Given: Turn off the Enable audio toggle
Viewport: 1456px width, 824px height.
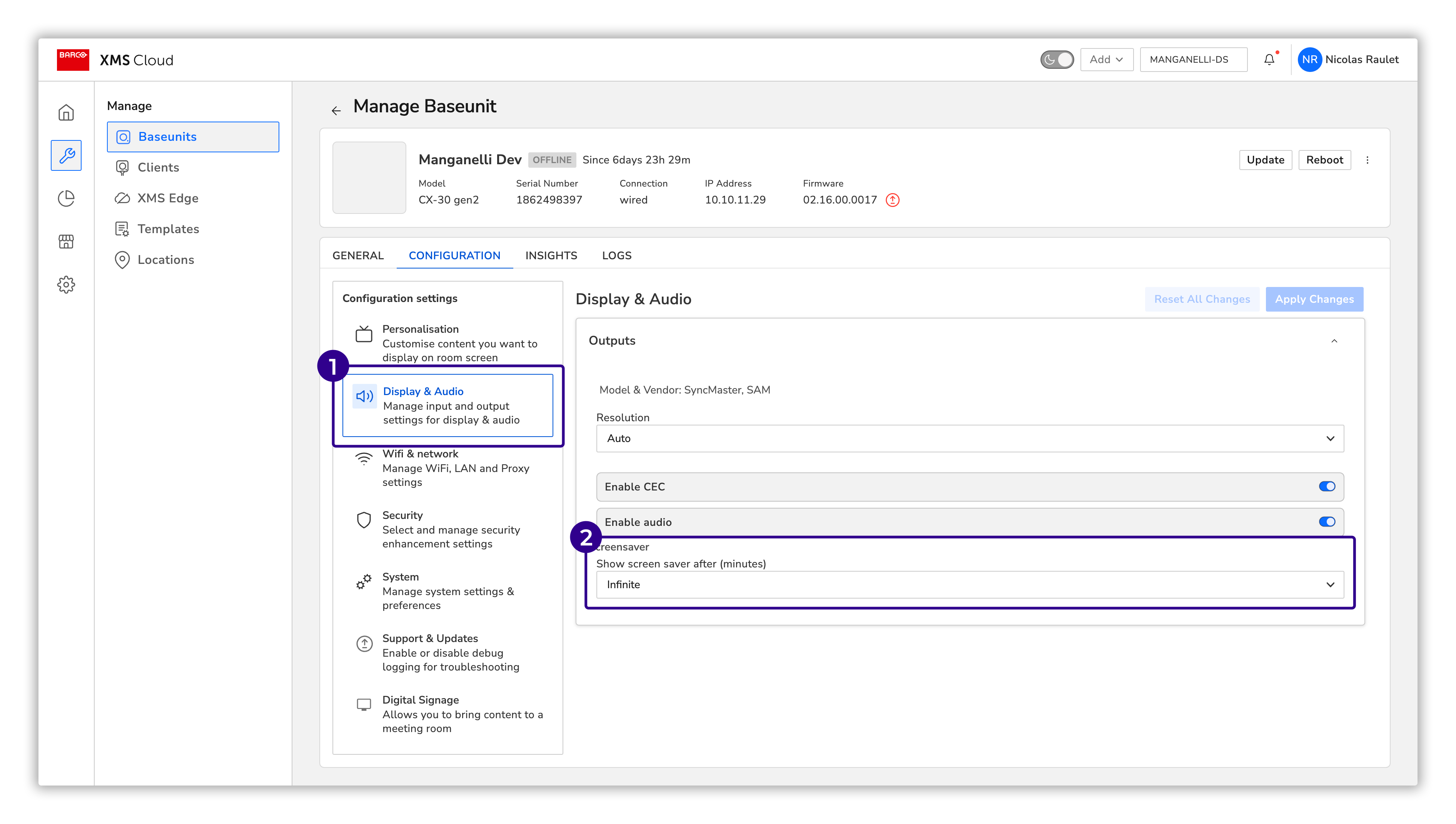Looking at the screenshot, I should 1327,522.
